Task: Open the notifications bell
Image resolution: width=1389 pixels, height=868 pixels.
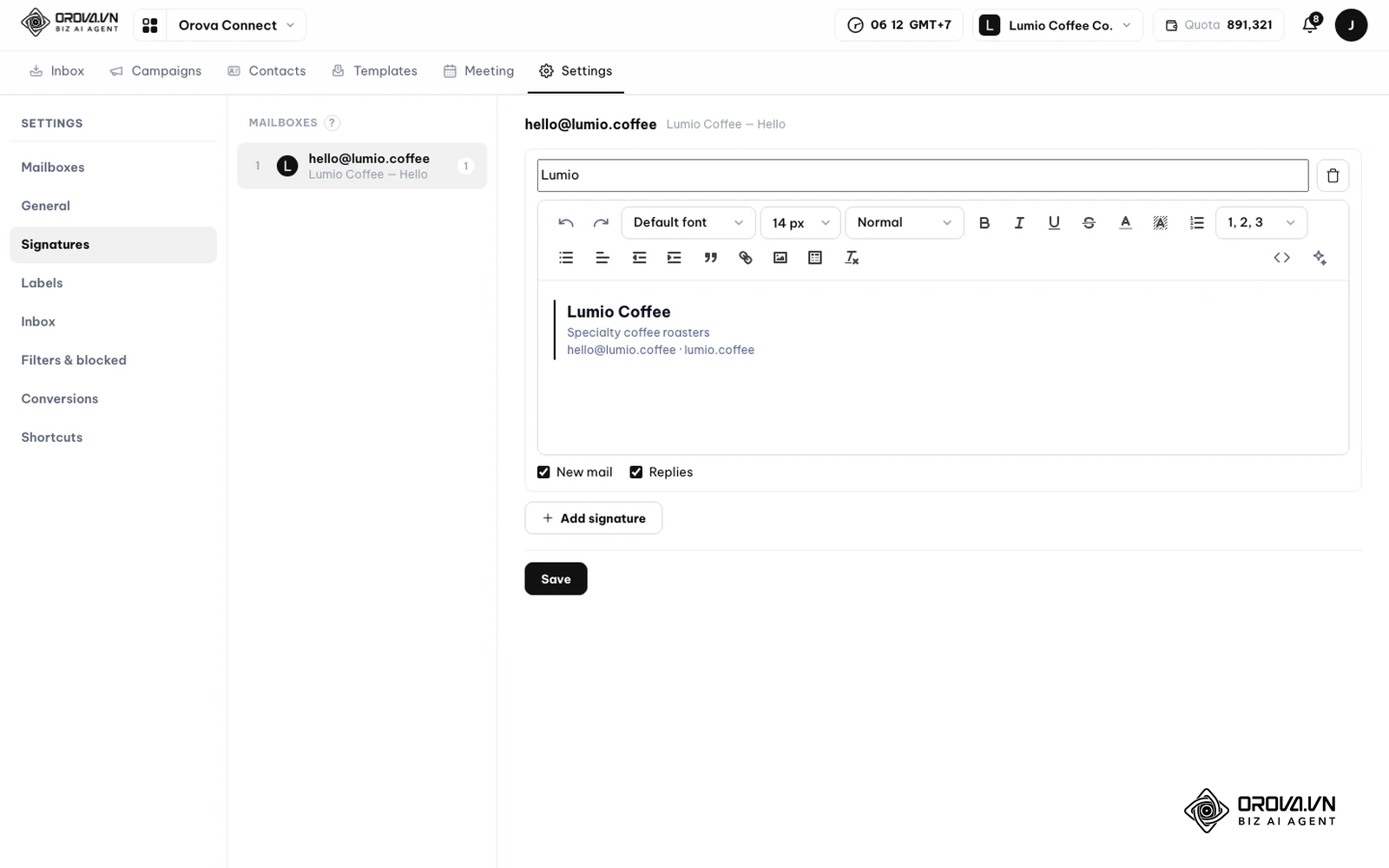Action: click(x=1310, y=25)
